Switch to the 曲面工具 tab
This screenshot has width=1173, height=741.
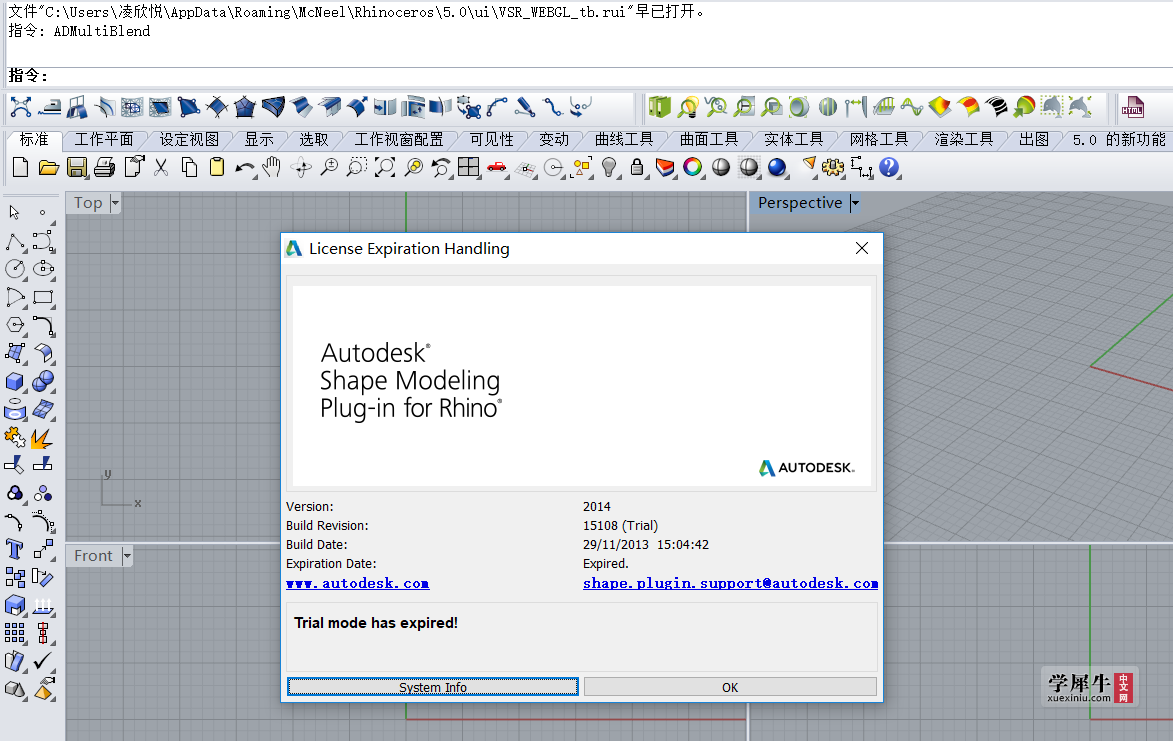click(x=708, y=140)
